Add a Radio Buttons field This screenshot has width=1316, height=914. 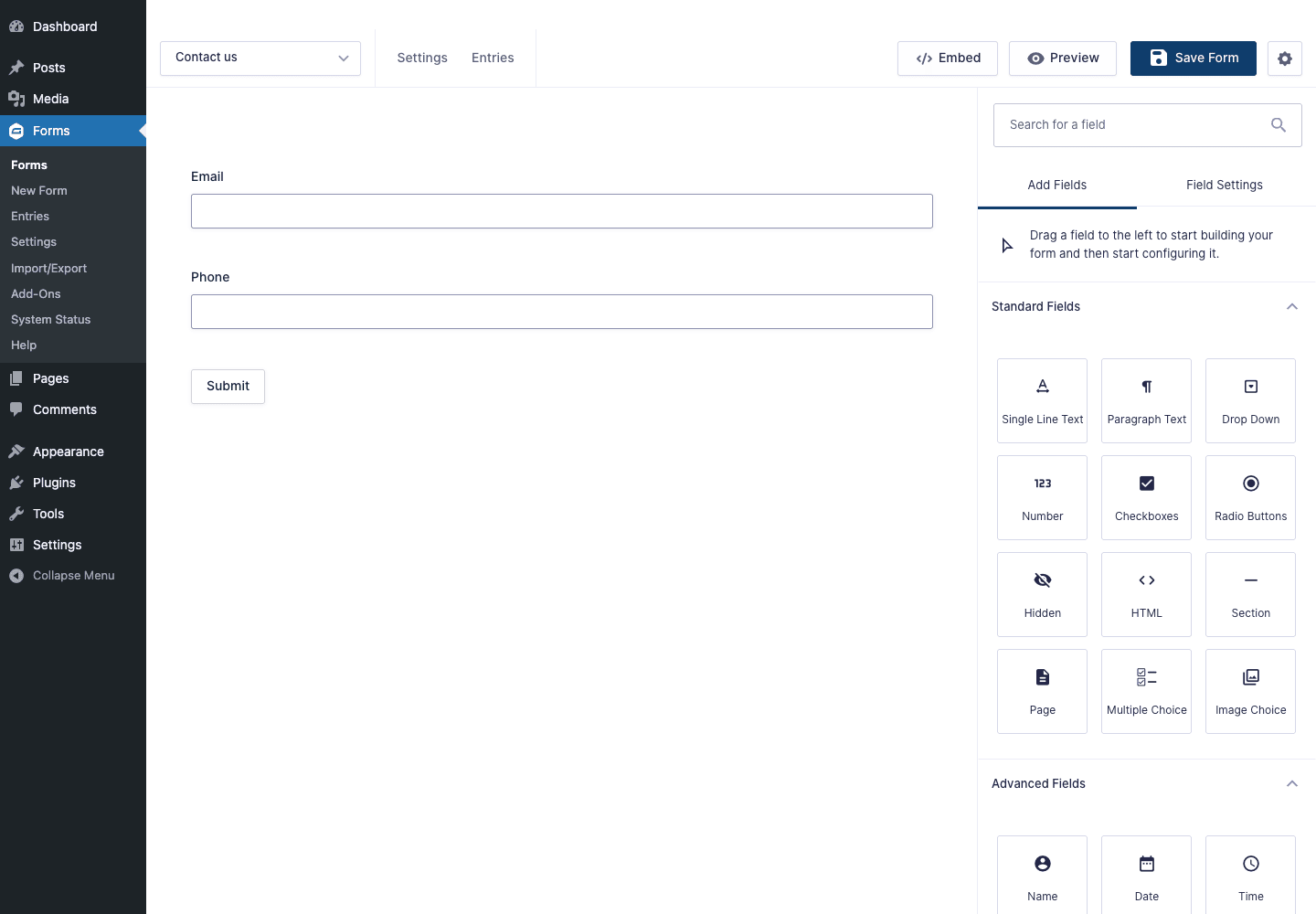point(1250,497)
